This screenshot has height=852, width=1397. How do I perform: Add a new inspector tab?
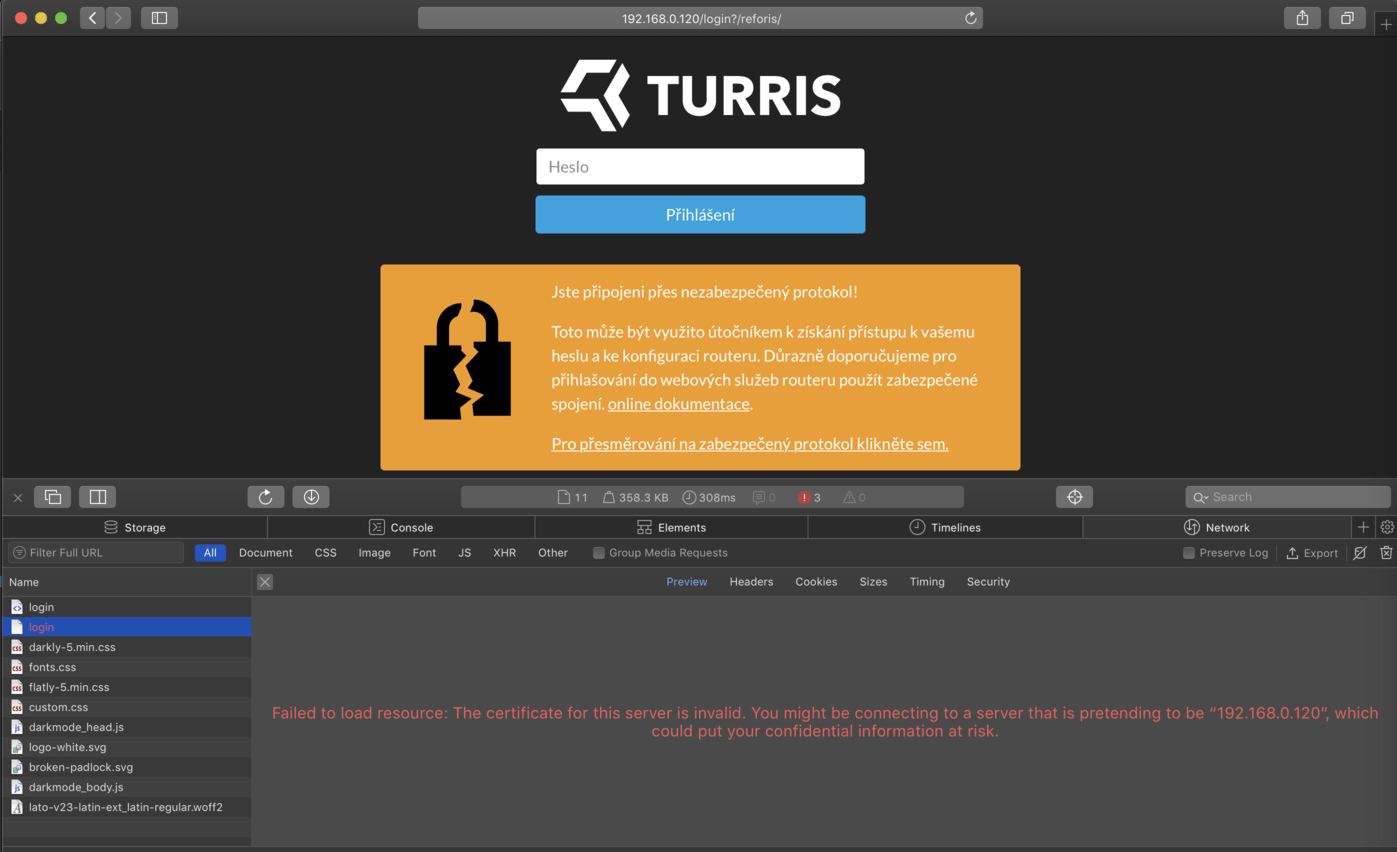[x=1363, y=527]
